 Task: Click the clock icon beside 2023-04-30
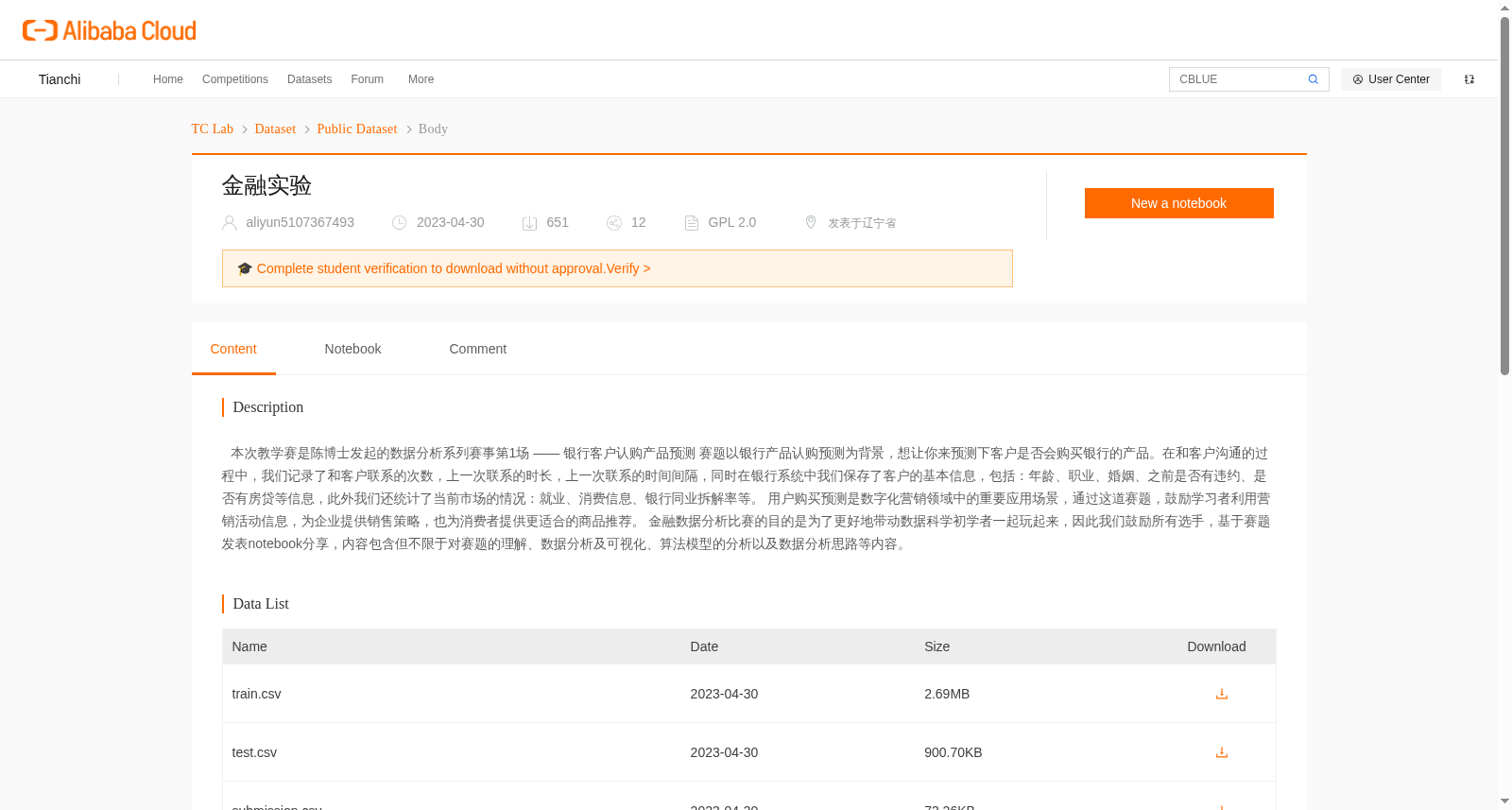(x=400, y=223)
